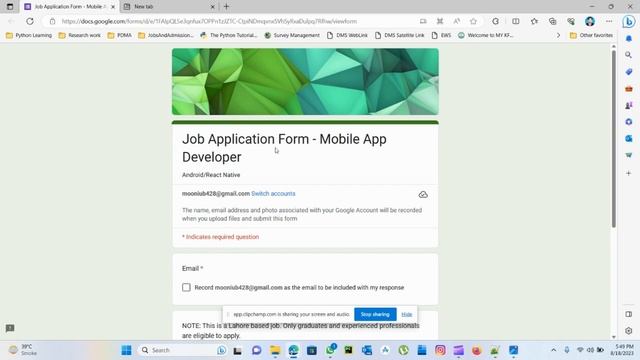
Task: Click the weather widget on taskbar
Action: 23,350
